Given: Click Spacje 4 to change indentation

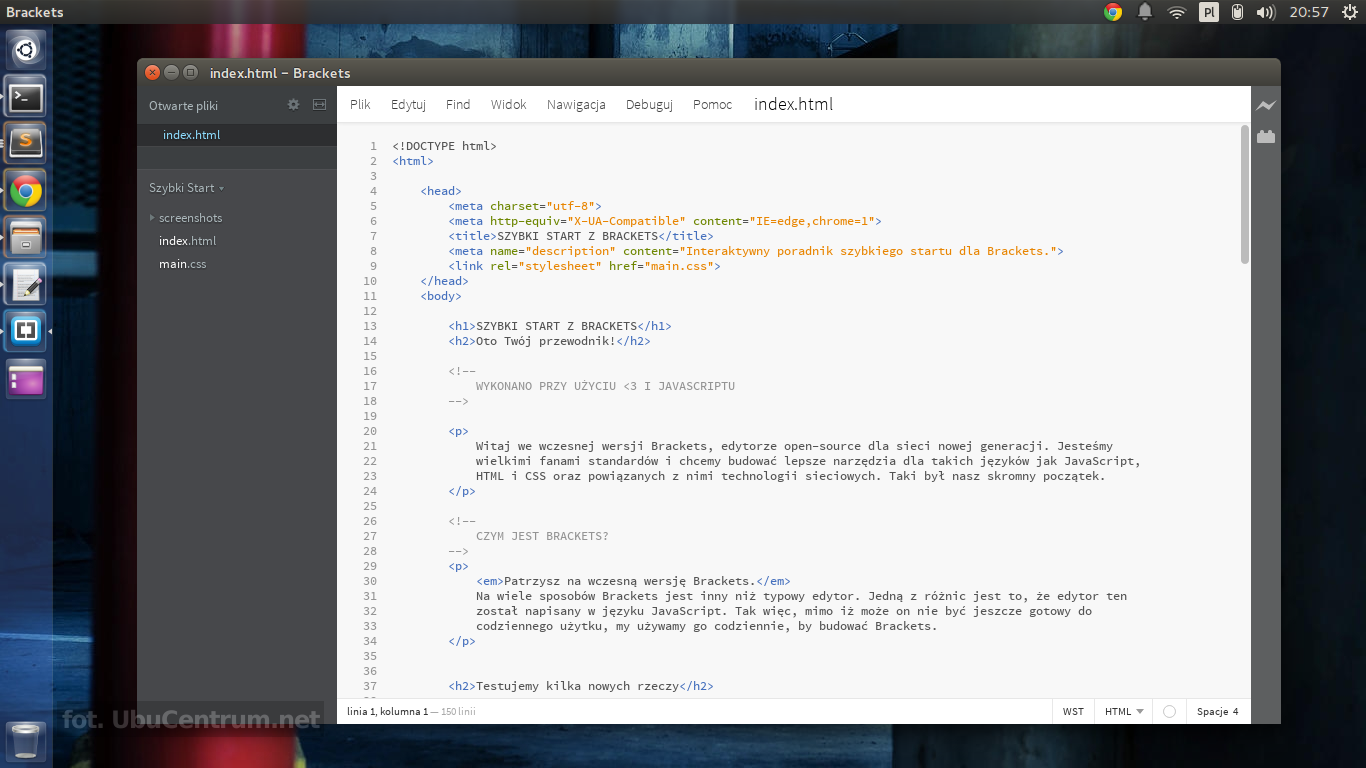Looking at the screenshot, I should tap(1217, 711).
